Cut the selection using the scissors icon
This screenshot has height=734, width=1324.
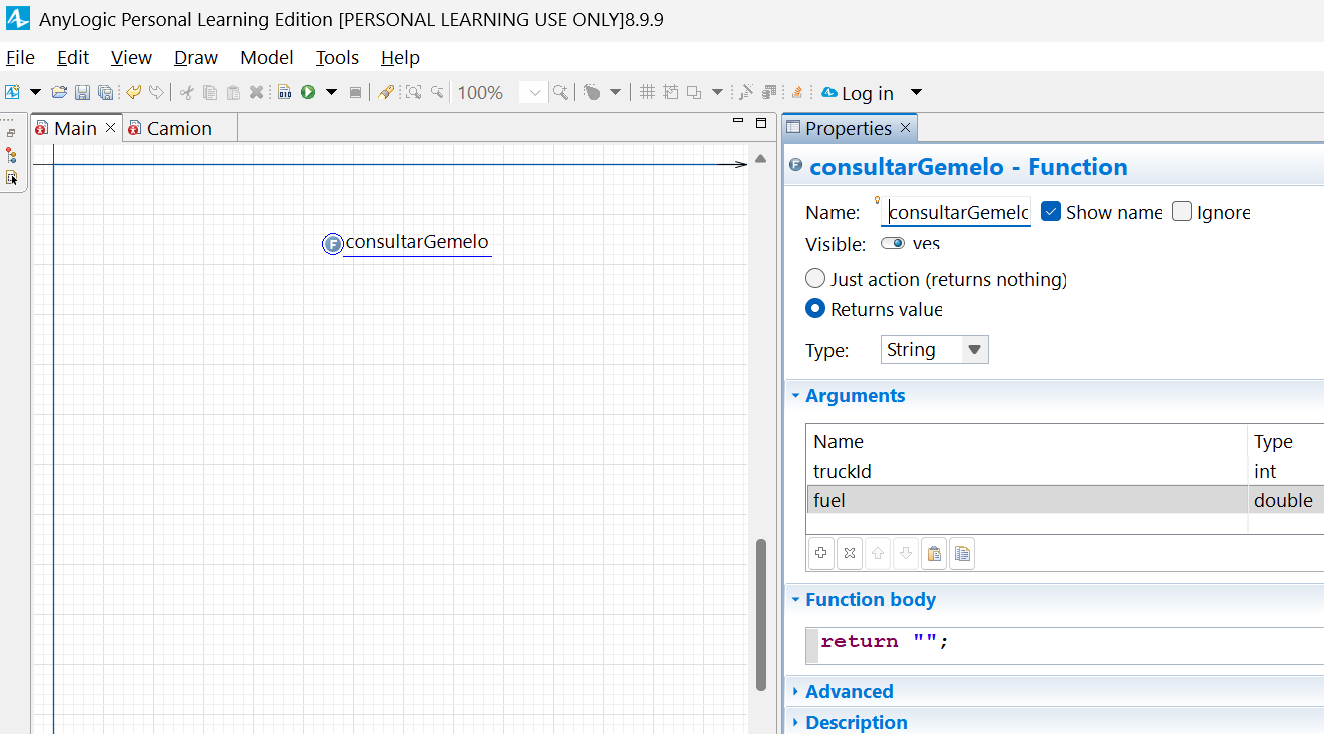[187, 92]
